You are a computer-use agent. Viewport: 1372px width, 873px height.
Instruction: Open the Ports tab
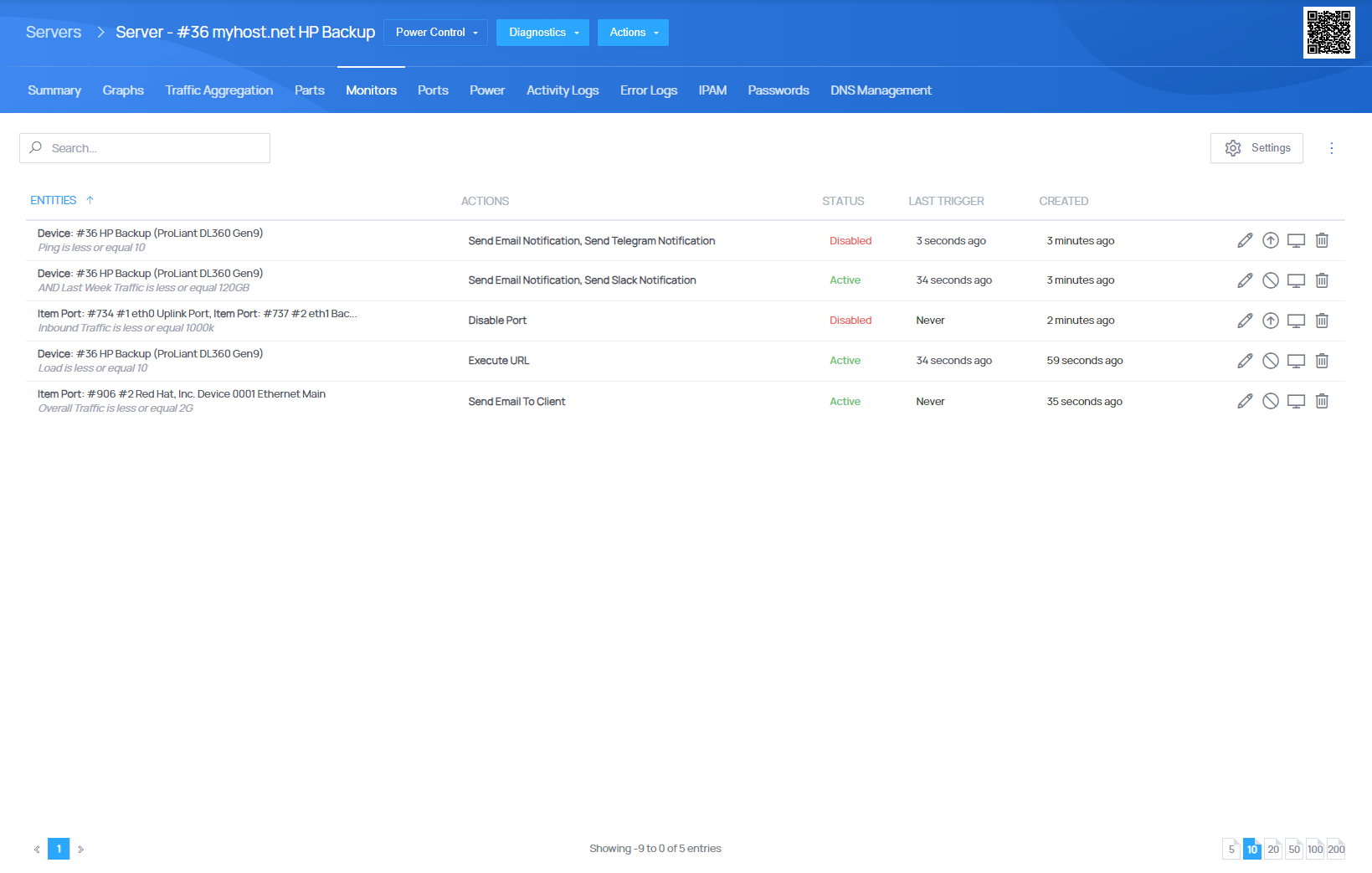[x=433, y=90]
